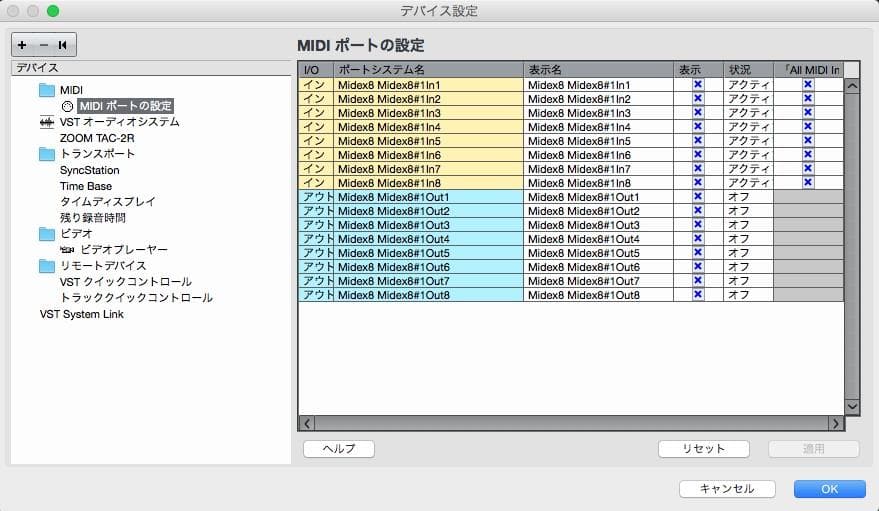Open the MIDI folder icon
This screenshot has width=879, height=511.
tap(47, 90)
